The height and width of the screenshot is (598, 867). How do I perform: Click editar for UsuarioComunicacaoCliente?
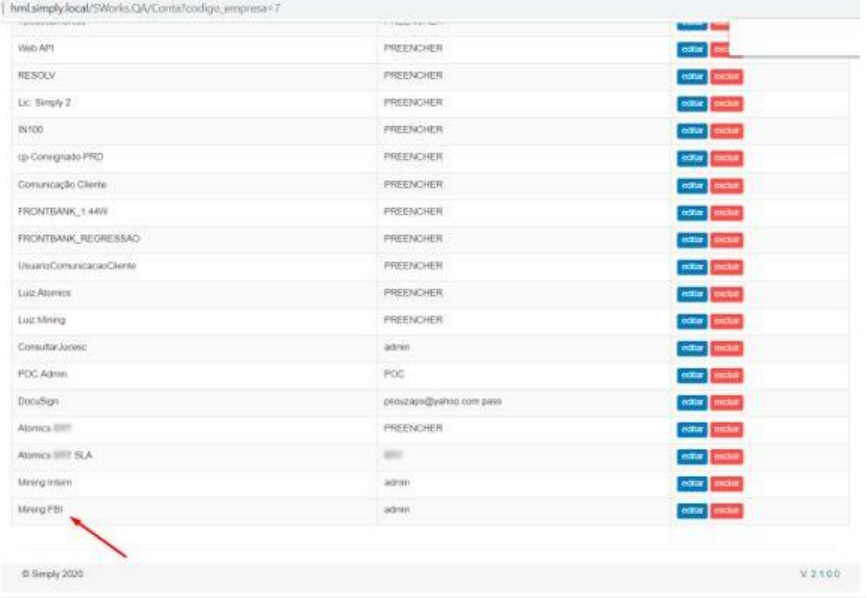(692, 267)
